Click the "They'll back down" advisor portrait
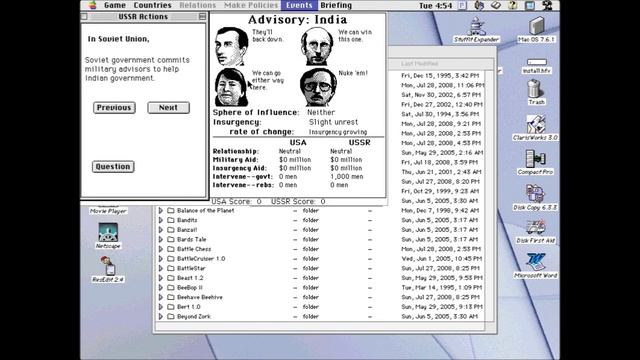Screen dimensions: 640x360 231,47
